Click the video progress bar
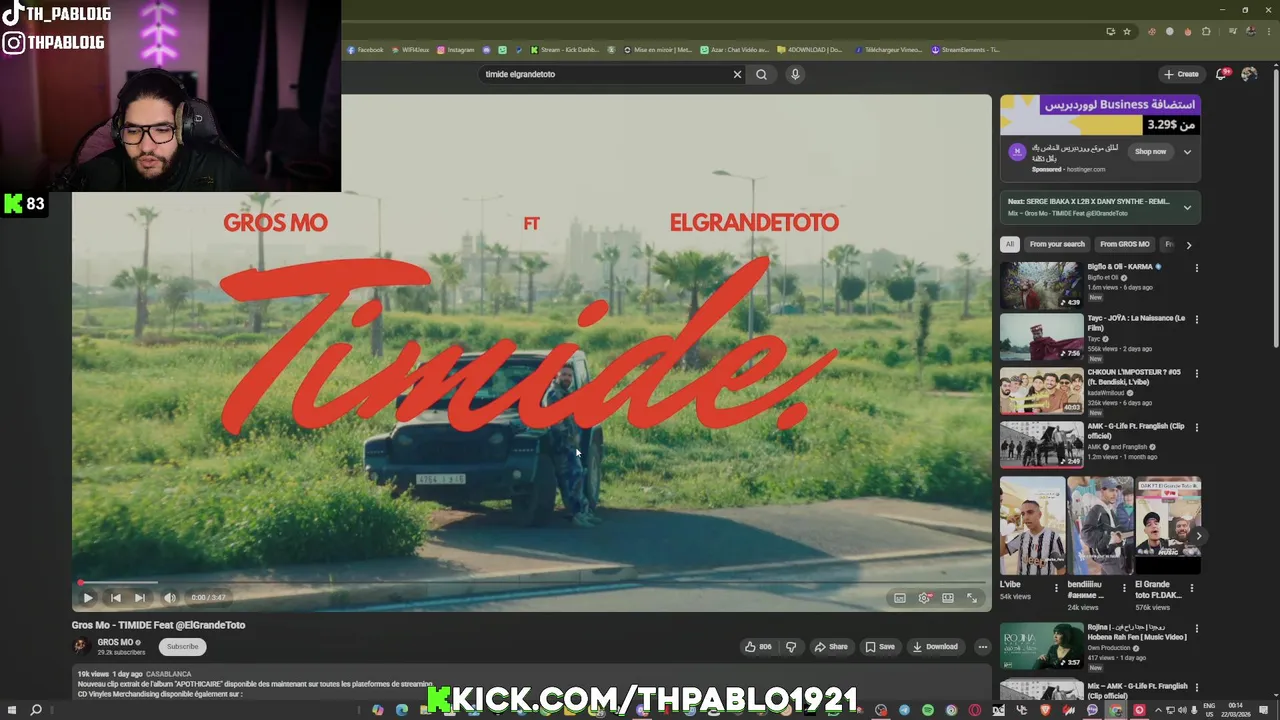 (531, 582)
